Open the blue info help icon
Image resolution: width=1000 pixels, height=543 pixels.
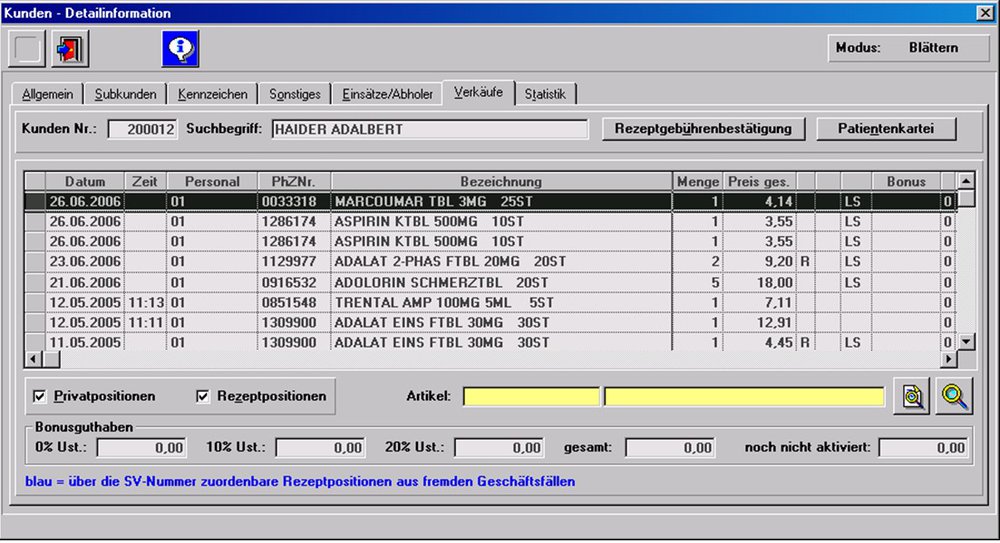pyautogui.click(x=181, y=49)
